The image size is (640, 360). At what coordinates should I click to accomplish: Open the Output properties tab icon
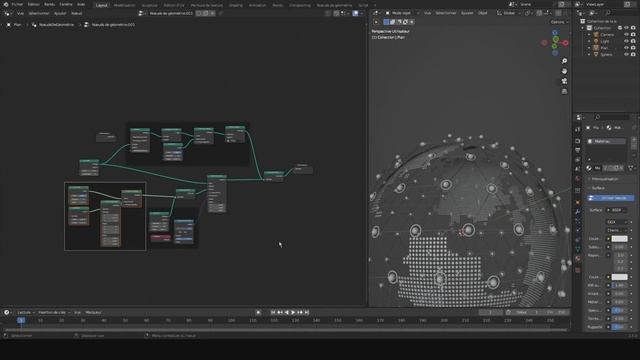(578, 150)
